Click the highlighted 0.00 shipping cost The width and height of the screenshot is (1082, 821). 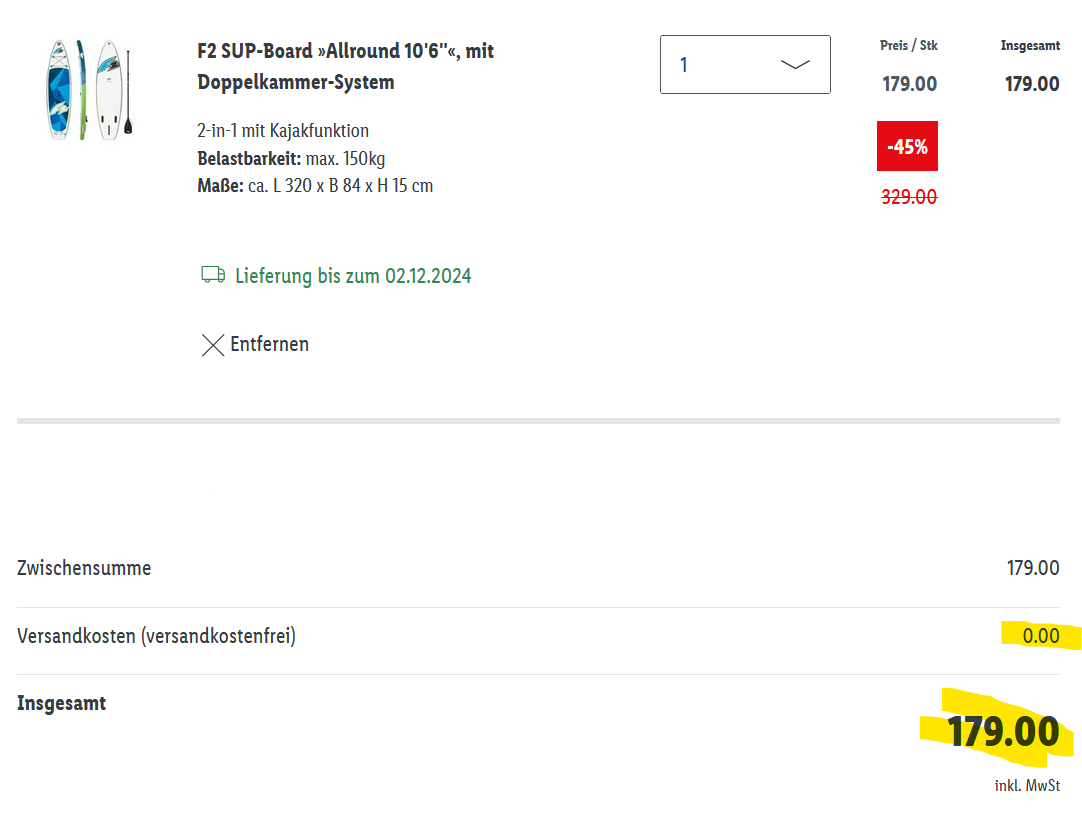[x=1040, y=636]
